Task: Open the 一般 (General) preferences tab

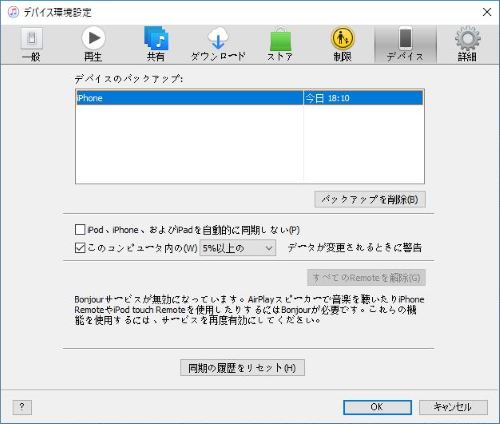Action: click(31, 45)
